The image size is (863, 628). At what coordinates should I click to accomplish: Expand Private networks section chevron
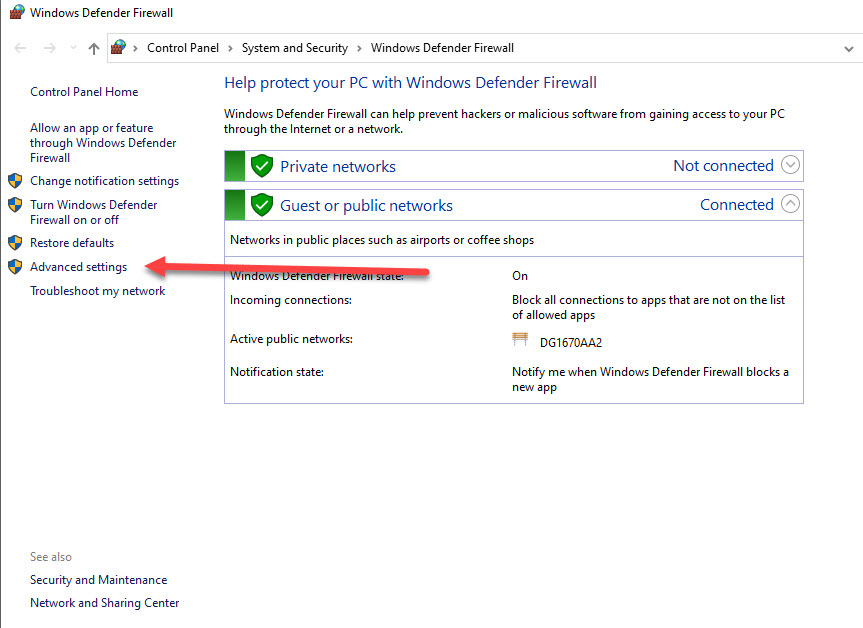click(790, 165)
